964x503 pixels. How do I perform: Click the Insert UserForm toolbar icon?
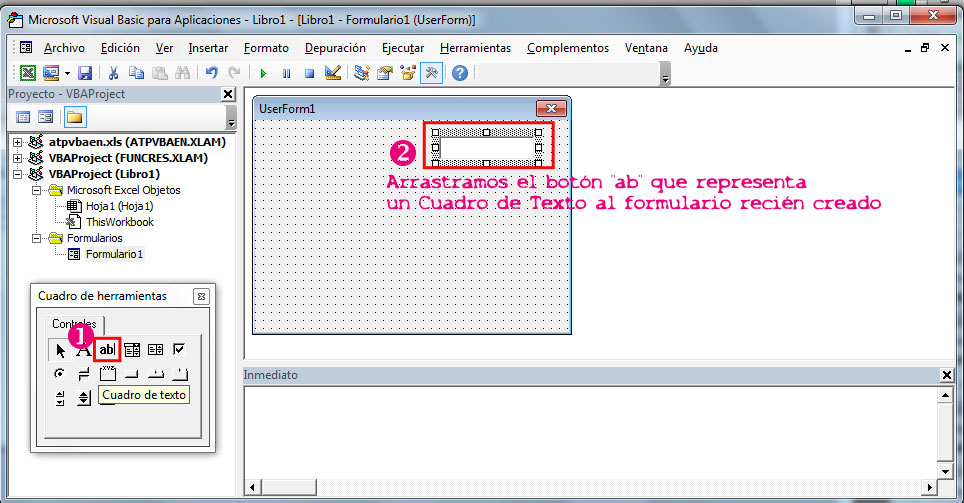tap(51, 73)
